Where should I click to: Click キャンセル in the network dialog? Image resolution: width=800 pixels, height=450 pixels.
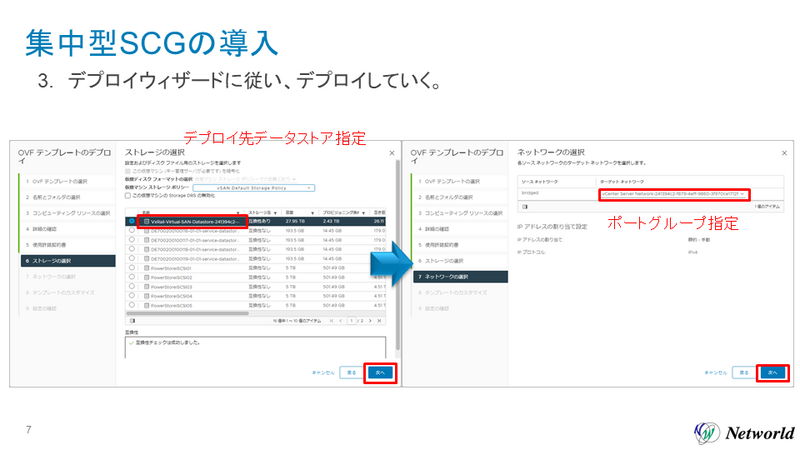click(715, 373)
